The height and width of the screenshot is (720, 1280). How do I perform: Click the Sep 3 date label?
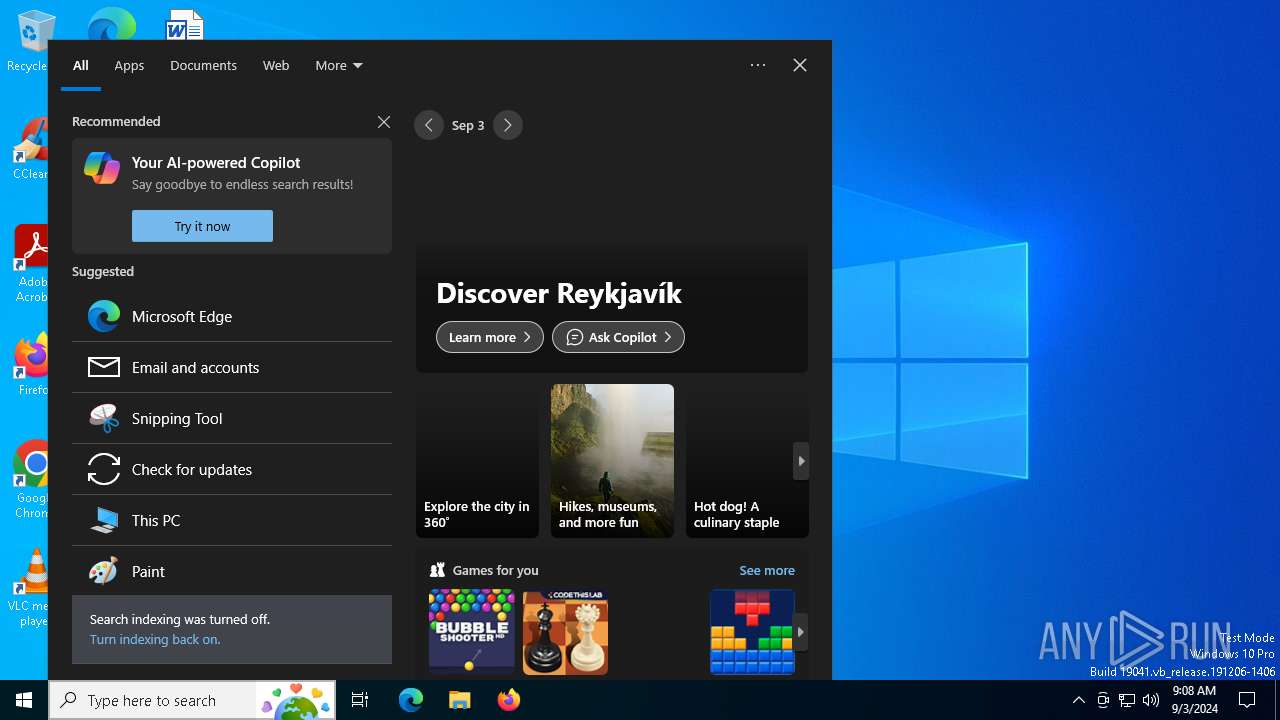click(468, 125)
